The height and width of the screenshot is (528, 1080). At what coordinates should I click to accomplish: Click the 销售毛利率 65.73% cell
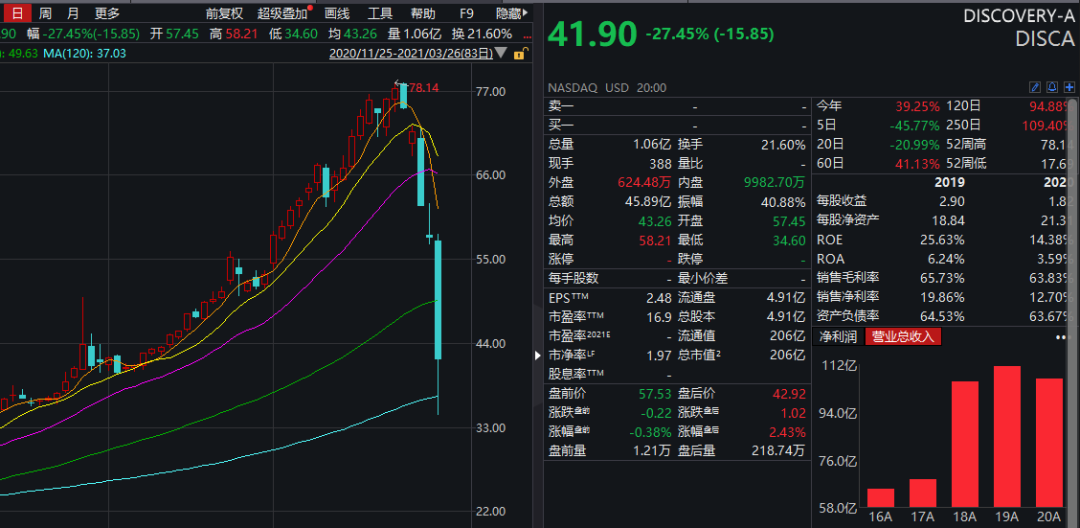(x=942, y=278)
